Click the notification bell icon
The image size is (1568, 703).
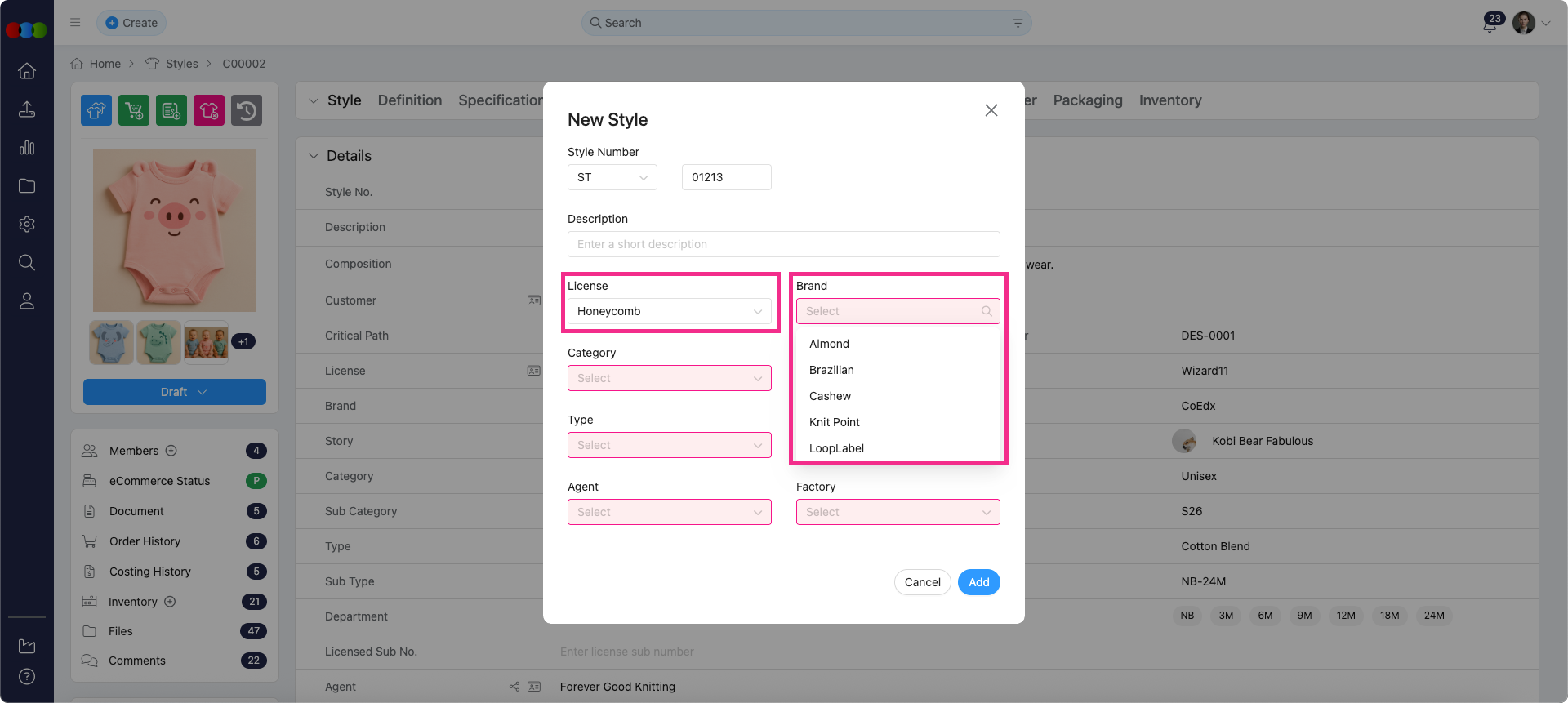click(1490, 24)
